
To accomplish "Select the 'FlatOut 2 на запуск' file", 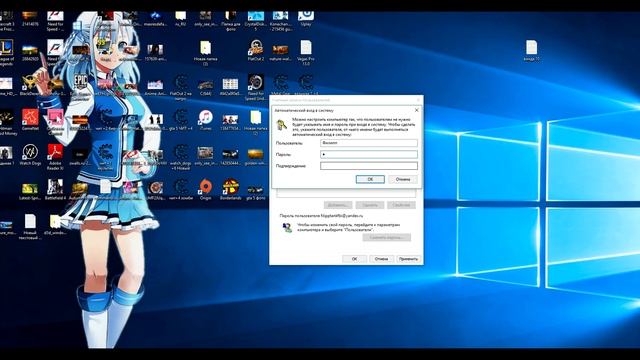I will point(181,83).
